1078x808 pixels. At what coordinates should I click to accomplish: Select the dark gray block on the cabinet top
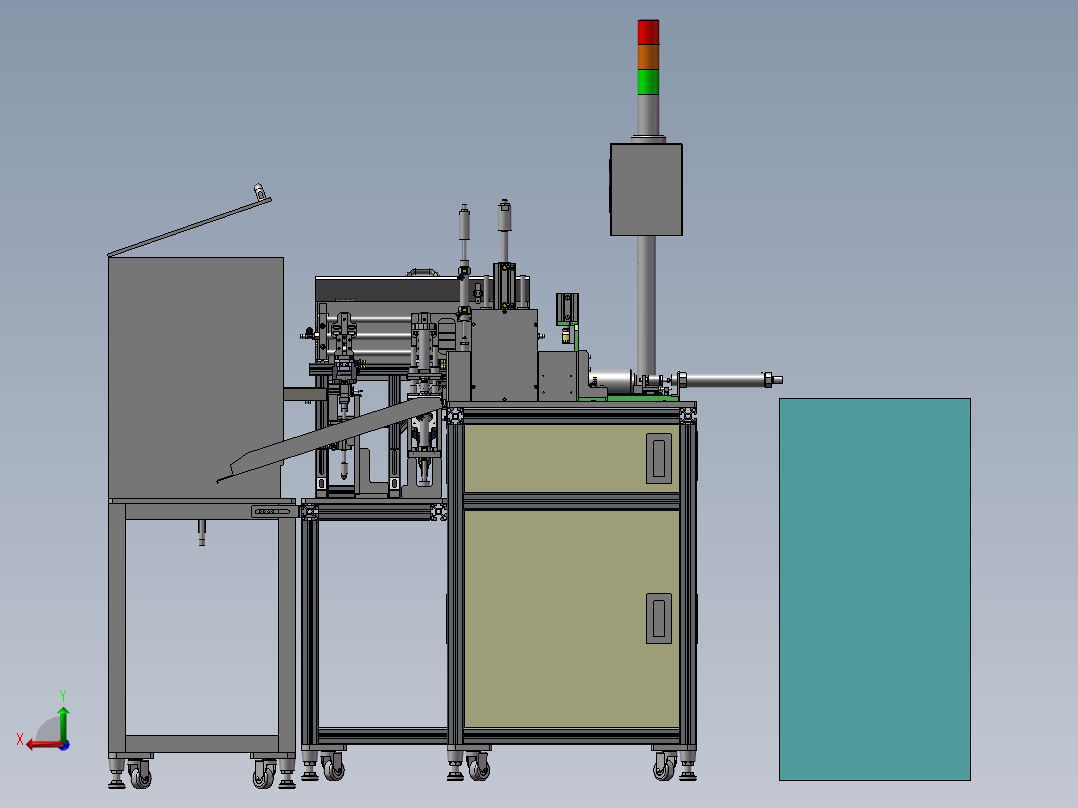click(505, 356)
